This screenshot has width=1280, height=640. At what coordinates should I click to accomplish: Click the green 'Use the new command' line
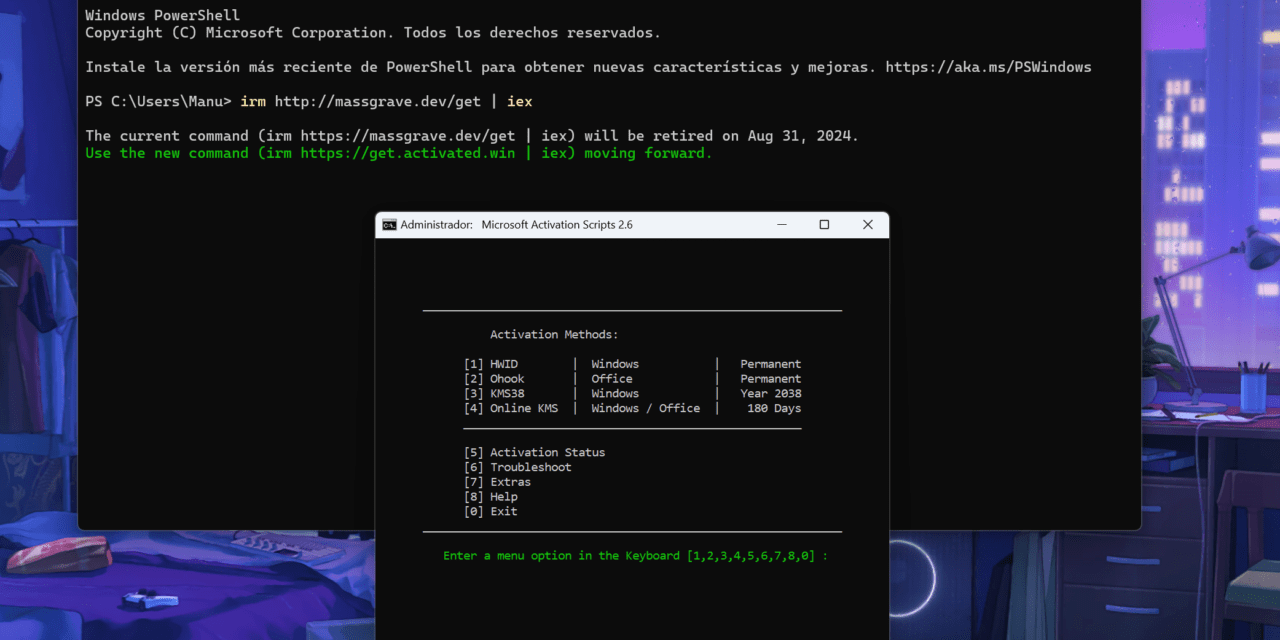pyautogui.click(x=399, y=153)
